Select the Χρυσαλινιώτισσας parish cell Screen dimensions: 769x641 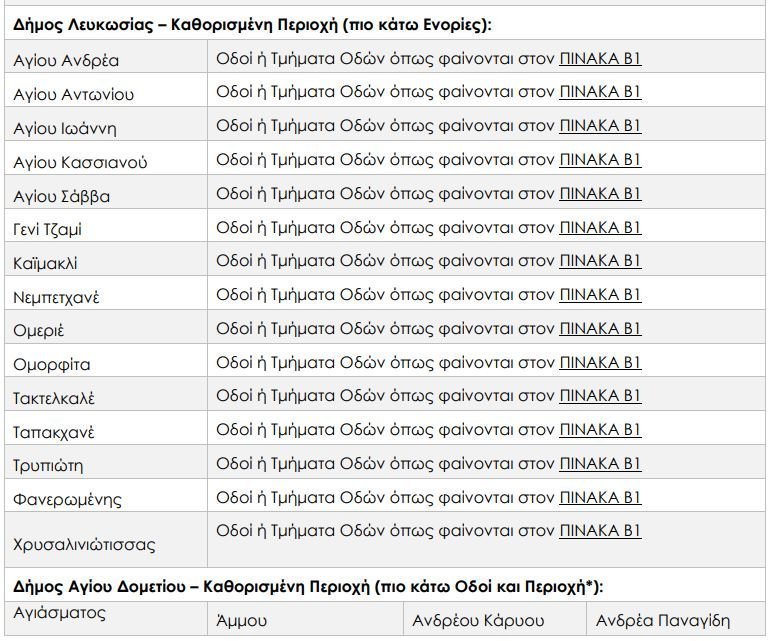click(106, 539)
